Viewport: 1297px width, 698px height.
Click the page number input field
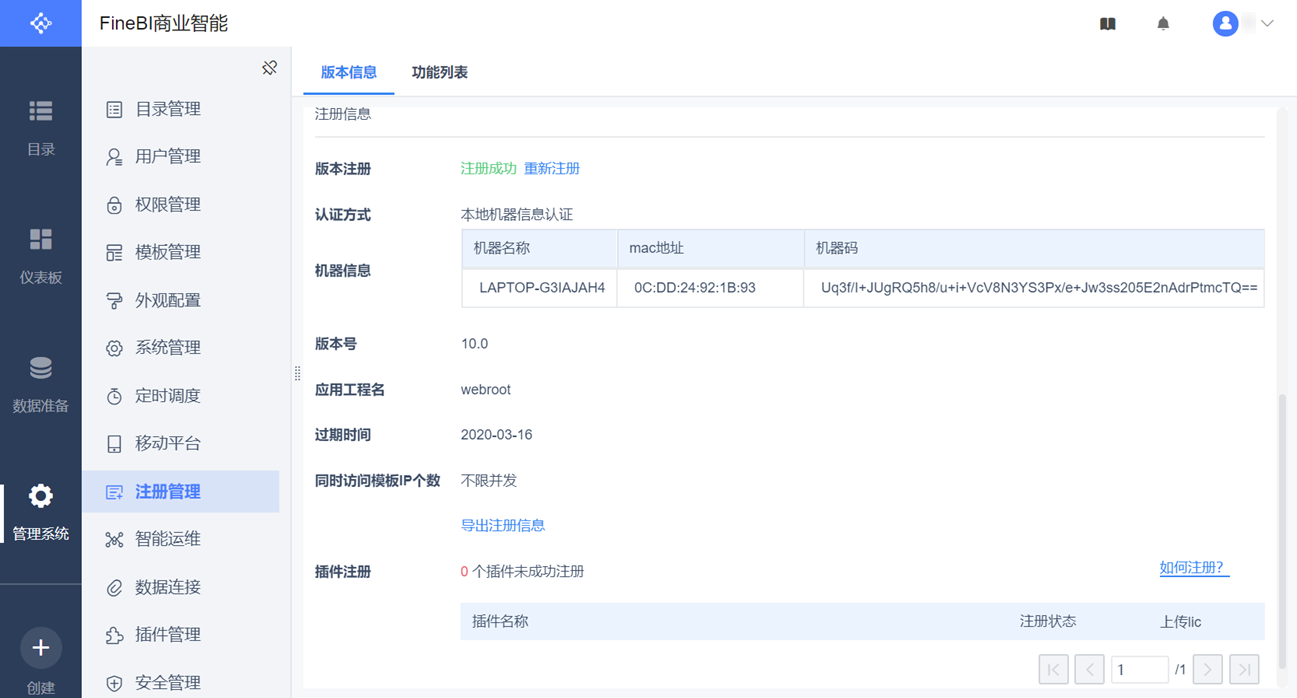click(x=1139, y=669)
